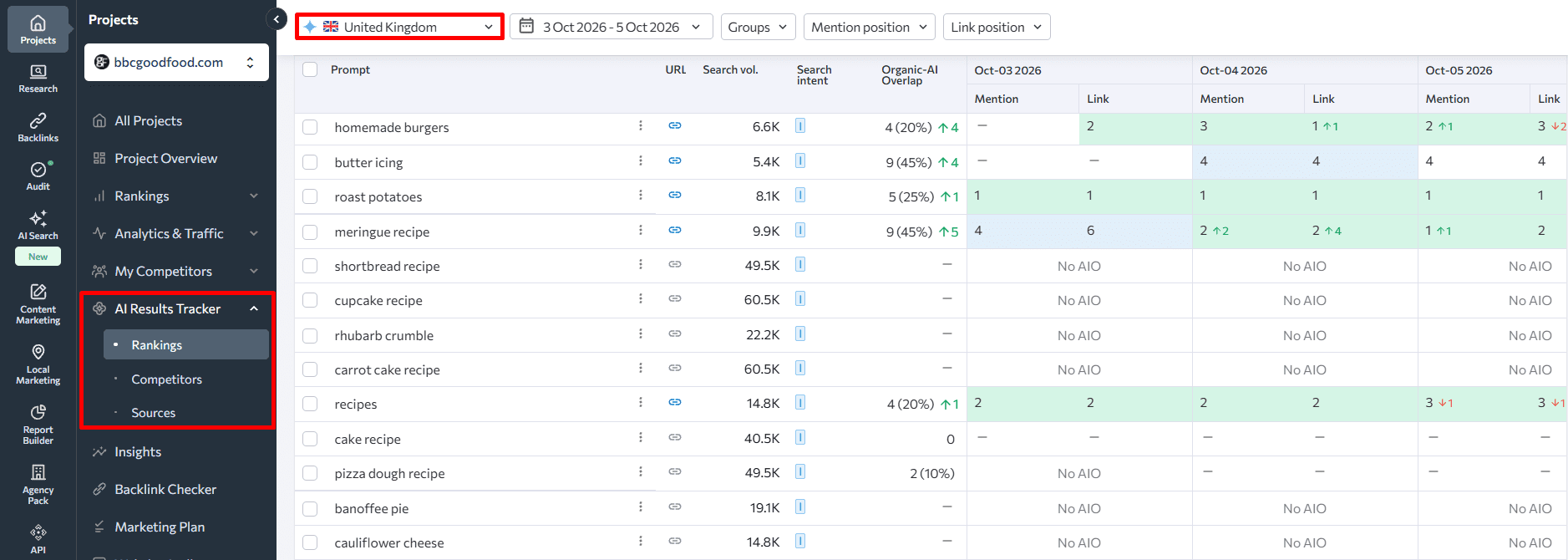Image resolution: width=1568 pixels, height=560 pixels.
Task: Click the search intent icon for rhubarb crumble
Action: [800, 333]
